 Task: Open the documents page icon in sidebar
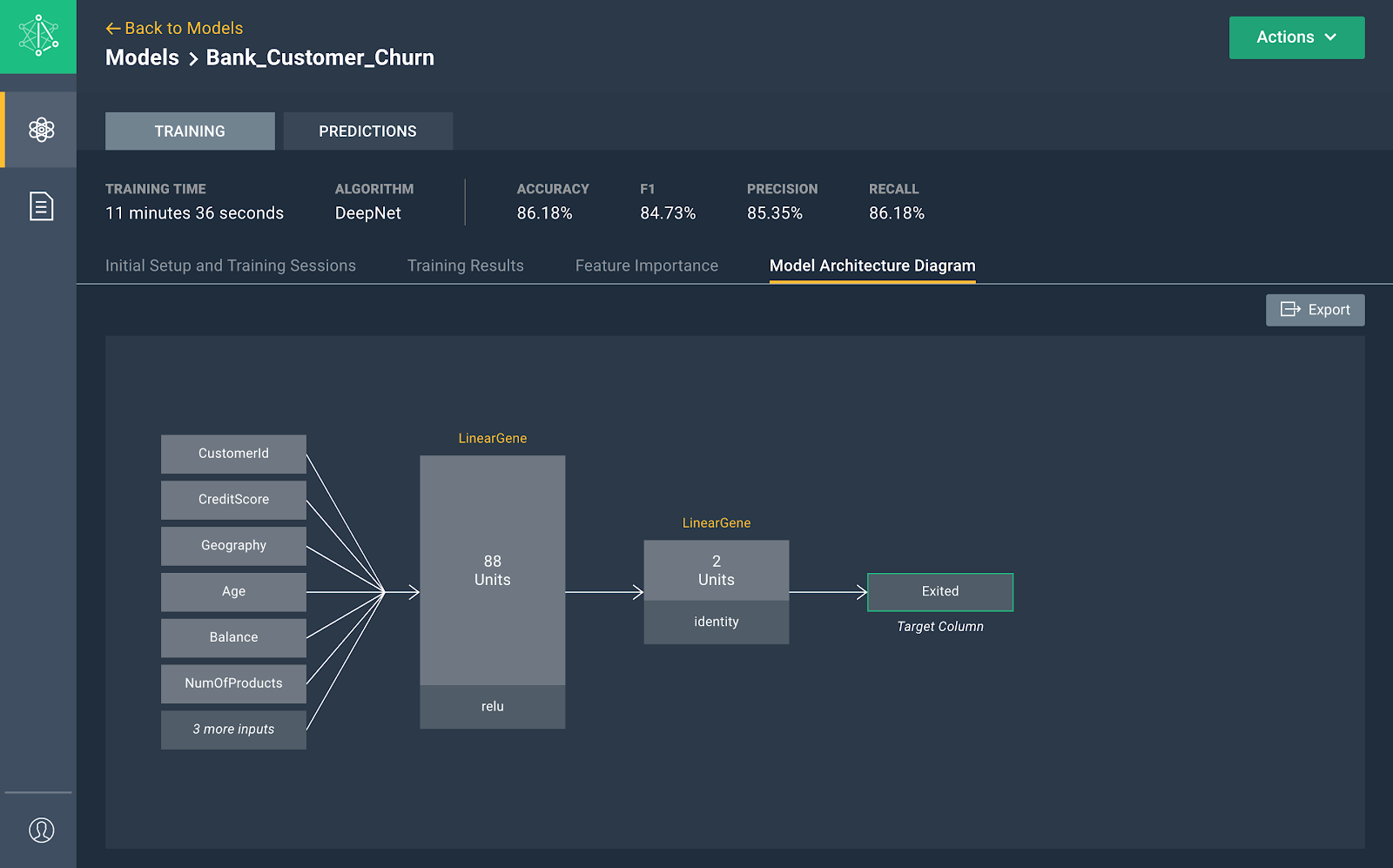click(41, 206)
